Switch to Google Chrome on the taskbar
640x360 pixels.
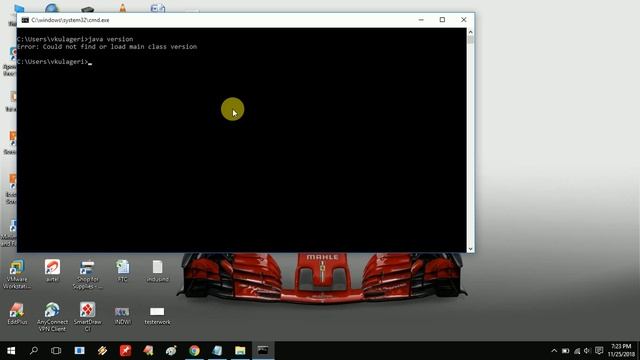tap(194, 351)
